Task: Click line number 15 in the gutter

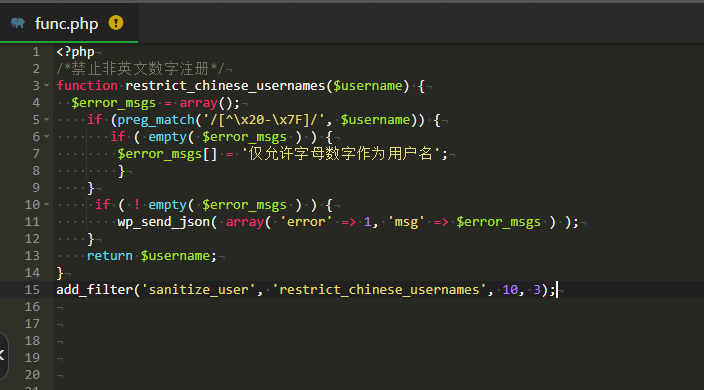Action: click(x=32, y=289)
